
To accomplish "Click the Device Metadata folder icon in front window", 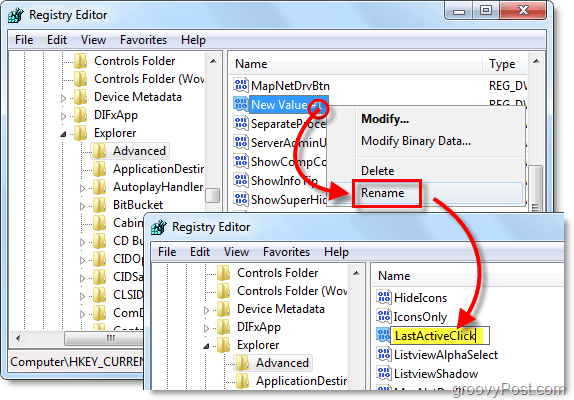I will point(224,309).
